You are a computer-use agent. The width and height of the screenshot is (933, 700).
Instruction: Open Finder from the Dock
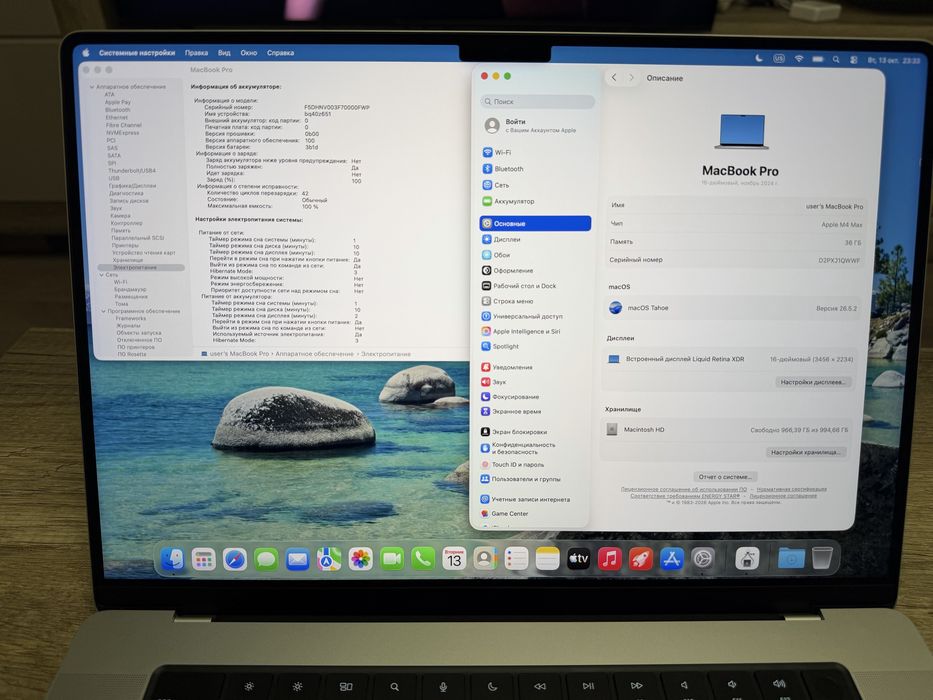173,560
